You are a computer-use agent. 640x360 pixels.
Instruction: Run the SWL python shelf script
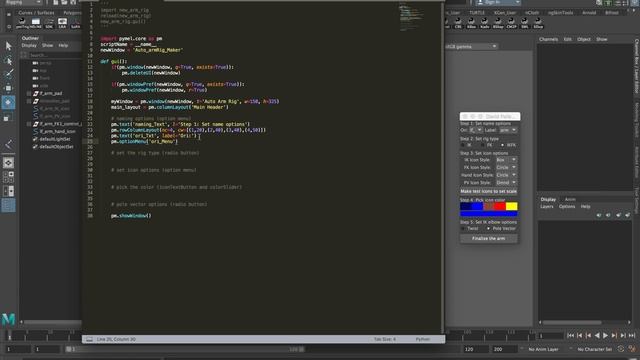(x=524, y=23)
